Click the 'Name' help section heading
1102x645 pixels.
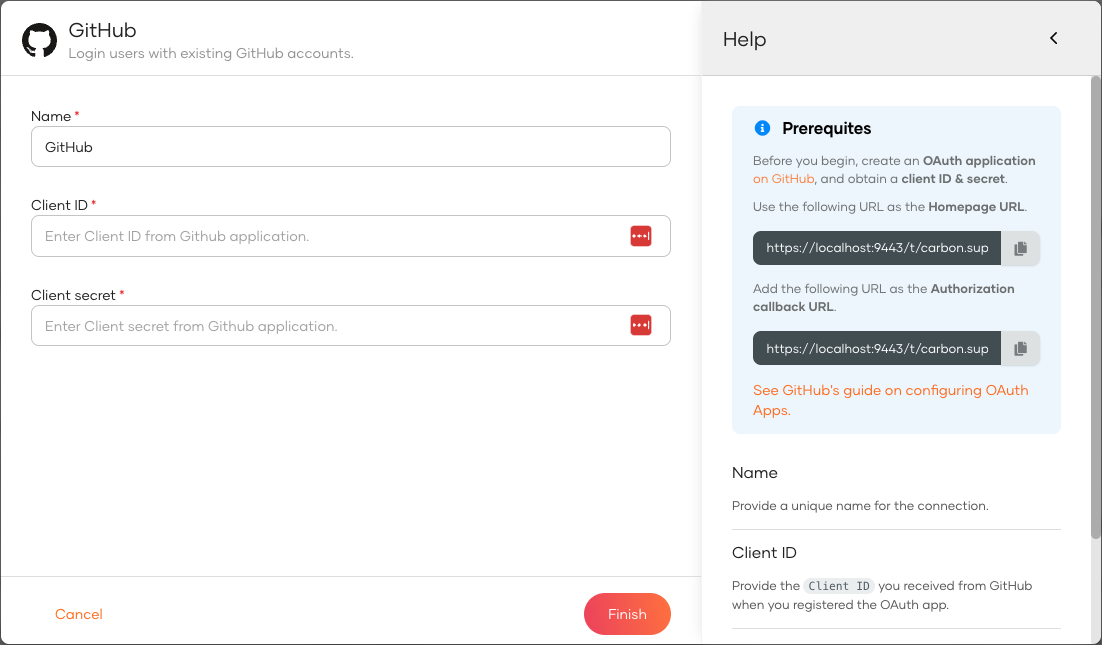754,473
